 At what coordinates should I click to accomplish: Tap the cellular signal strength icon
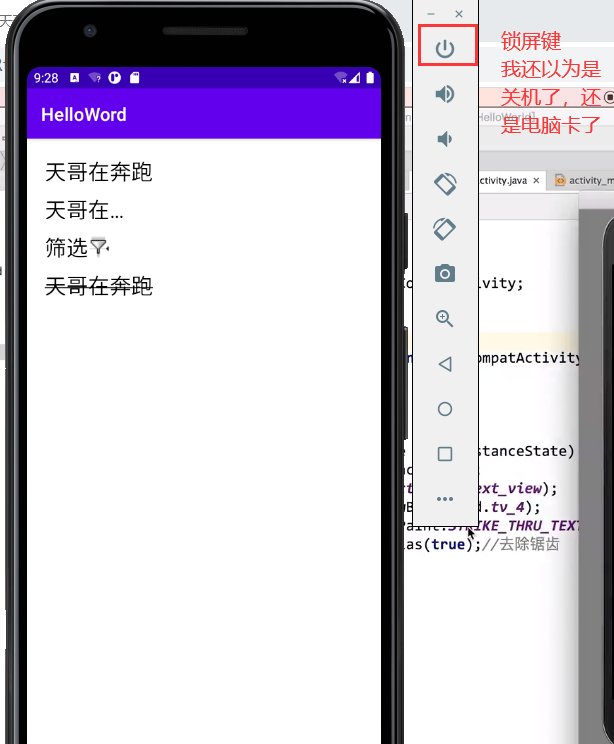pyautogui.click(x=355, y=78)
